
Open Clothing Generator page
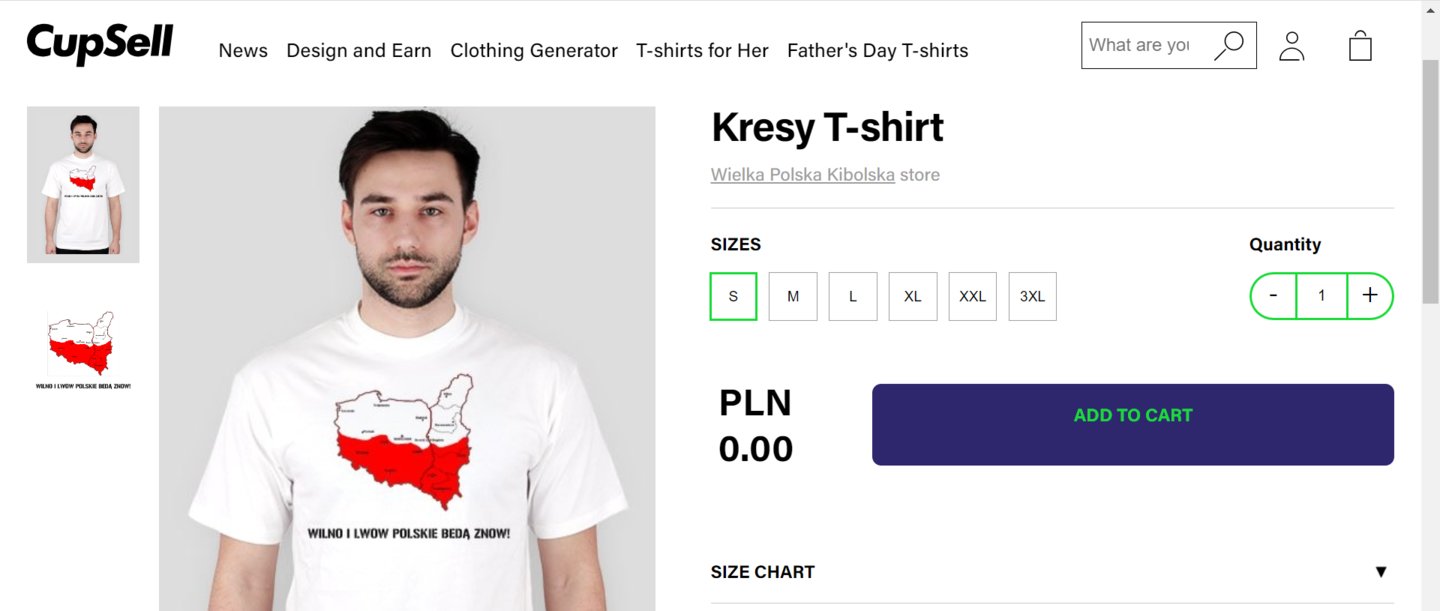[x=534, y=51]
